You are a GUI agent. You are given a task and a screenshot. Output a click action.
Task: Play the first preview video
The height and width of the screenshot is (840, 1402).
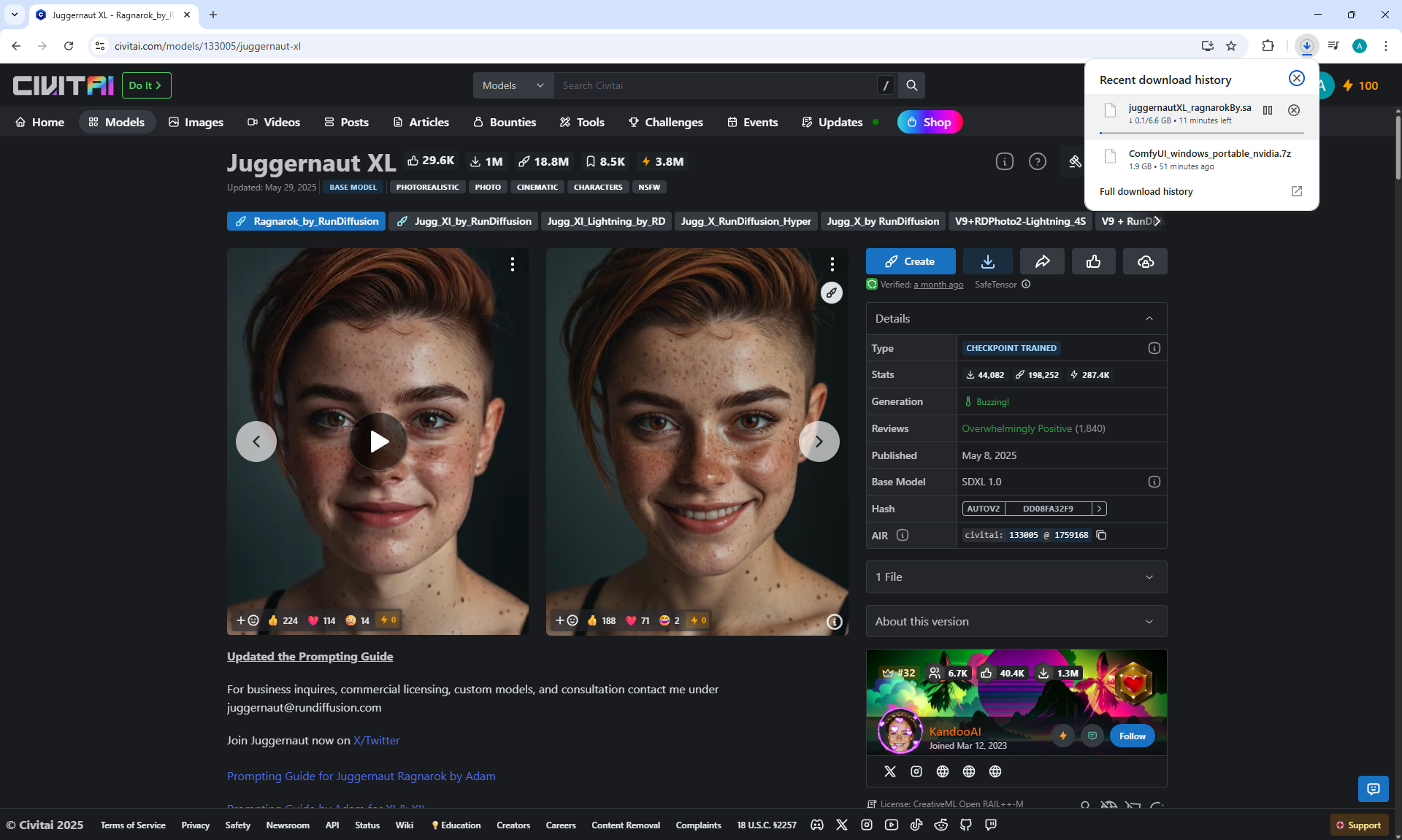(378, 442)
